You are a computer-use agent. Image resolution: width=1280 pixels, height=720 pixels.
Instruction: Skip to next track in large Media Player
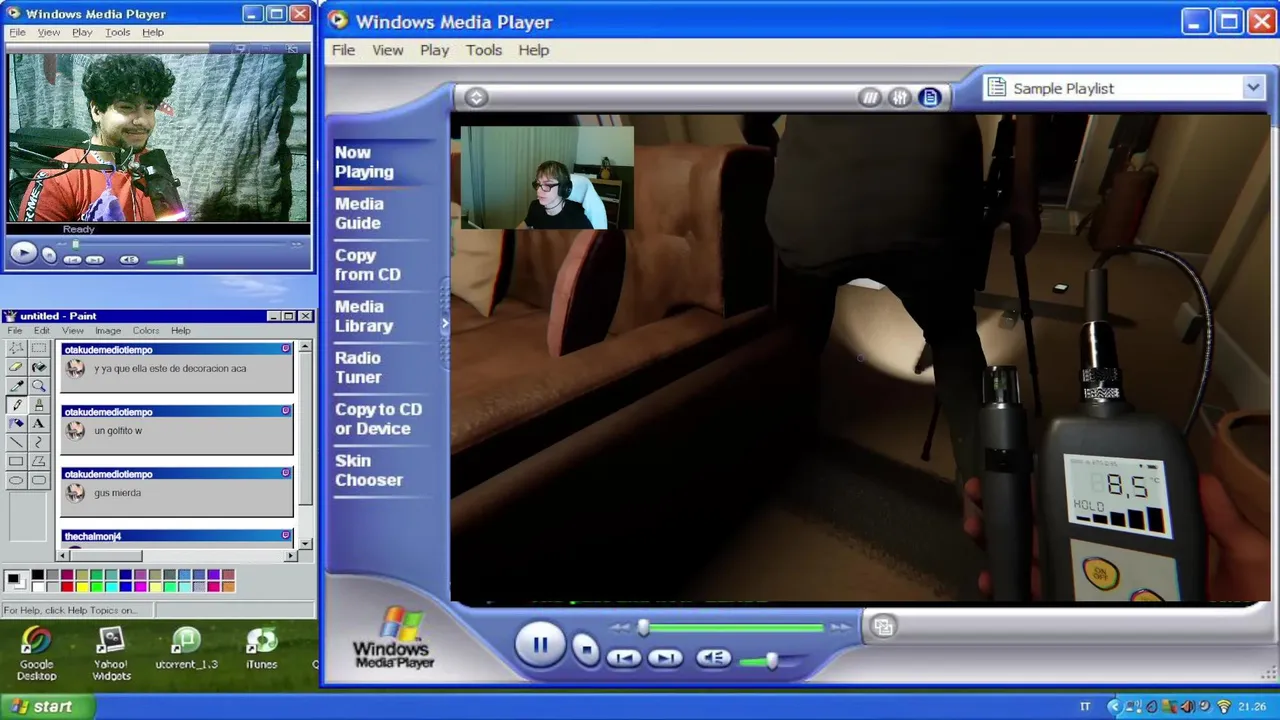click(665, 658)
